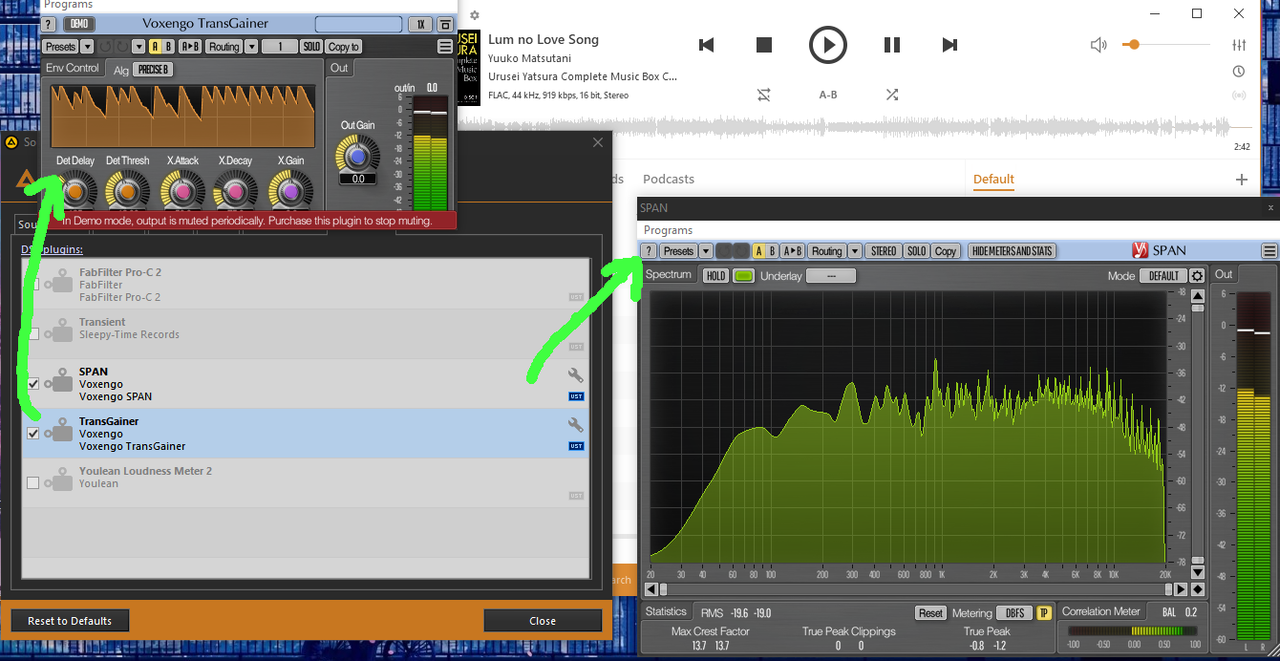Skip to the previous track
The height and width of the screenshot is (661, 1280).
pos(706,45)
